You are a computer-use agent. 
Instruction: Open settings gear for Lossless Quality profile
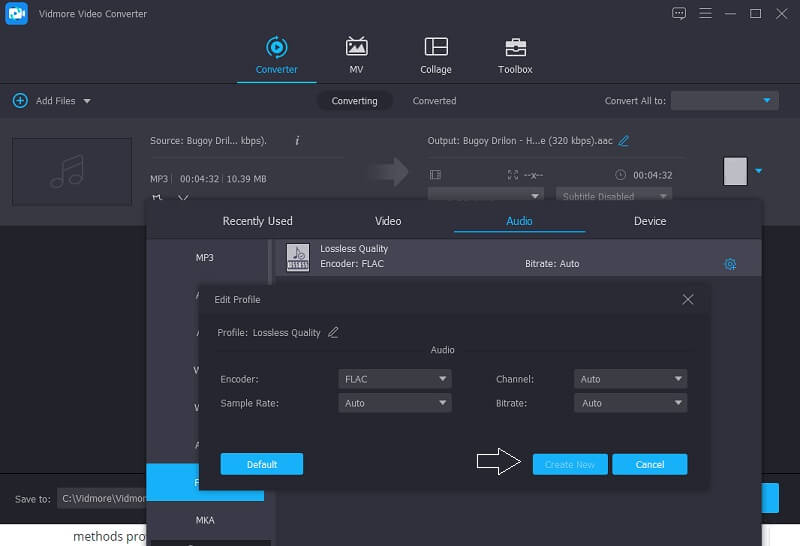[x=730, y=264]
